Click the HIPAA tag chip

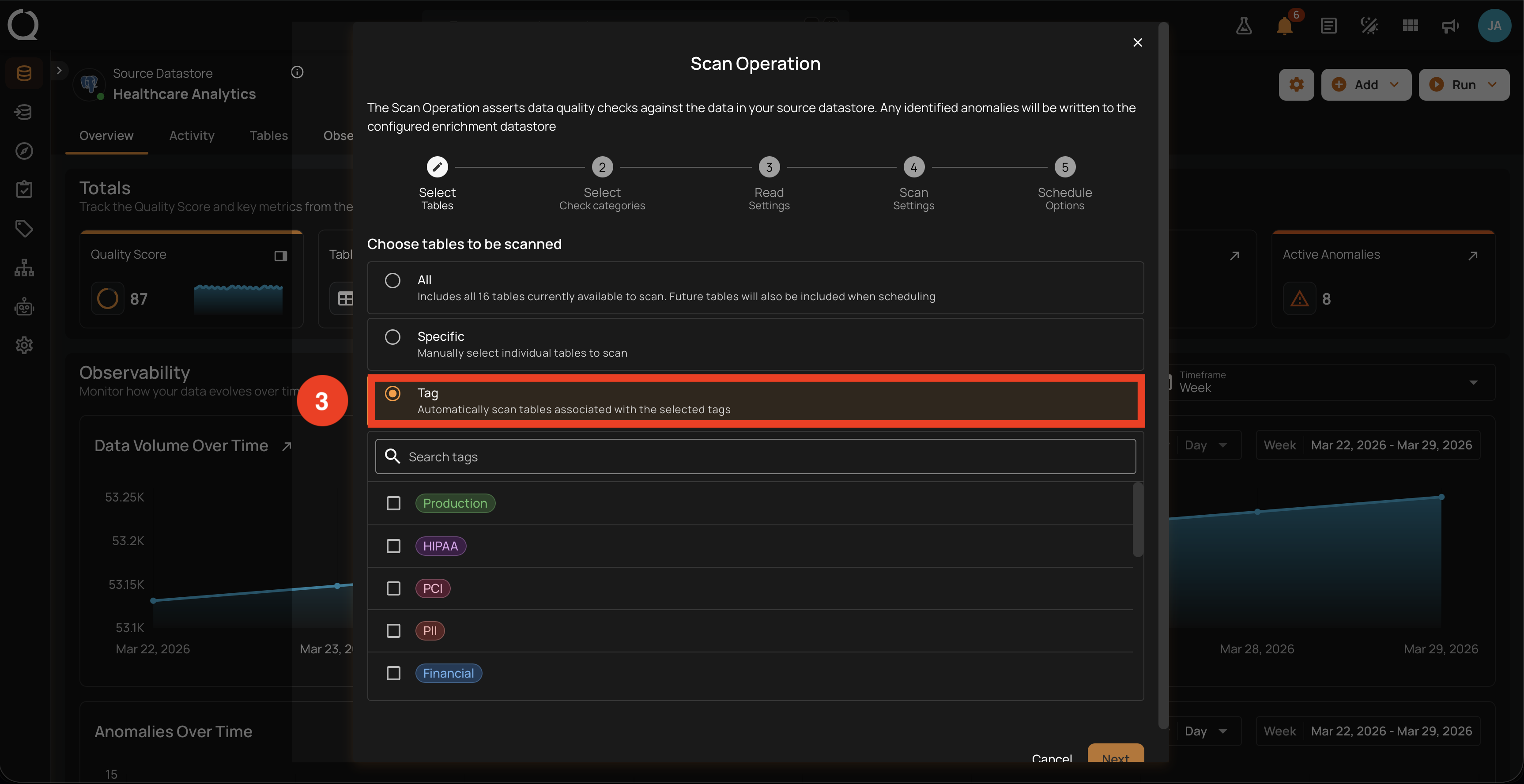pyautogui.click(x=441, y=546)
